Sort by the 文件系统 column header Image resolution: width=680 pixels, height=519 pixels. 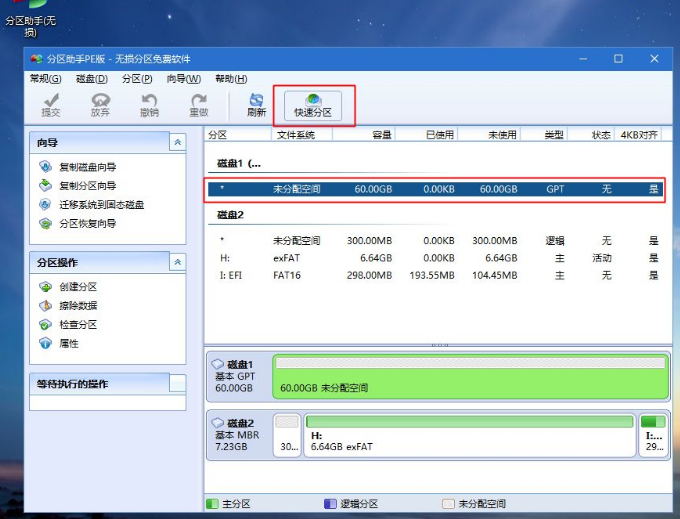click(x=296, y=134)
